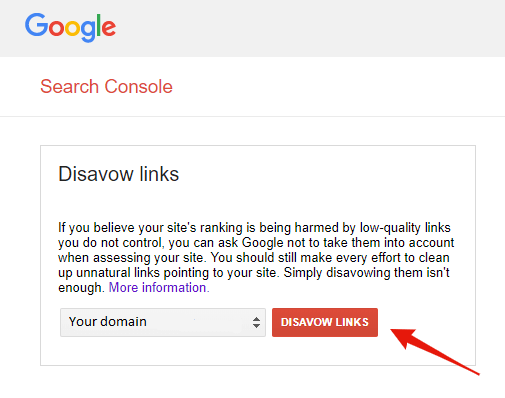Screen dimensions: 505x398
Task: Click the word Search in the red title
Action: tap(69, 87)
